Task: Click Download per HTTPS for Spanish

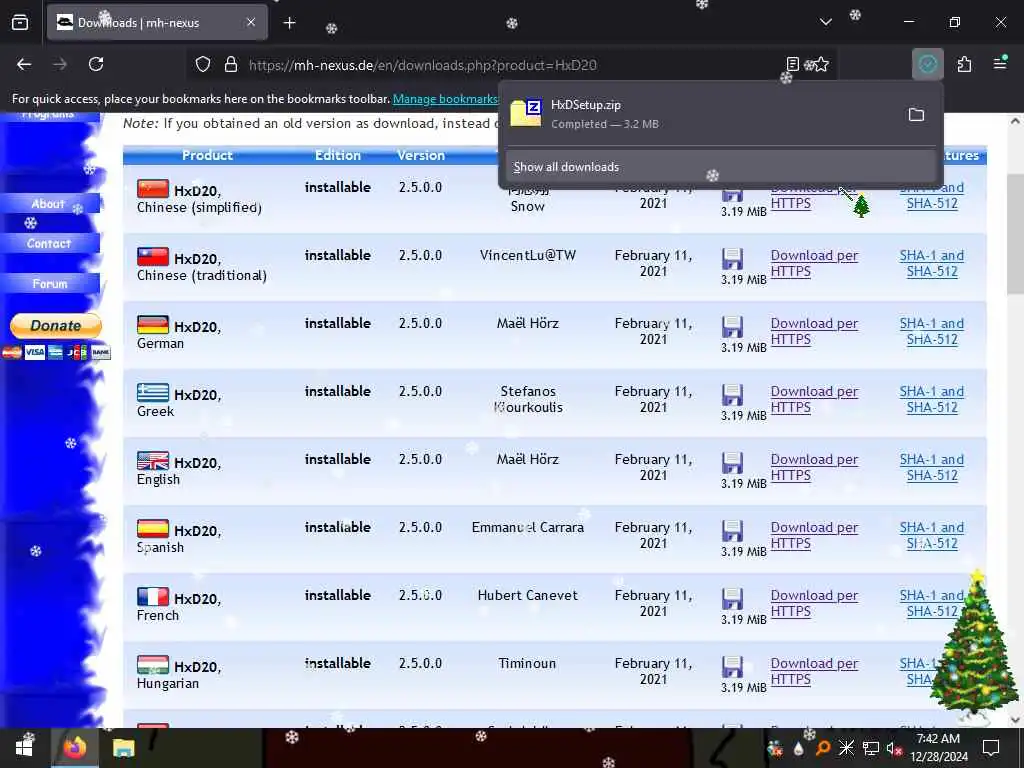Action: (x=814, y=535)
